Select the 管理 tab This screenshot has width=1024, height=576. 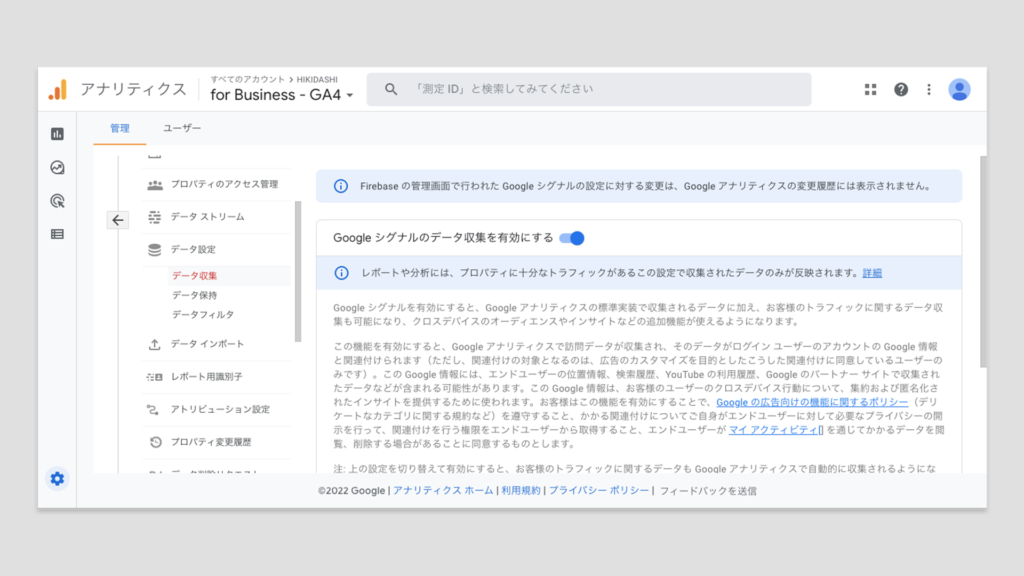pos(120,129)
